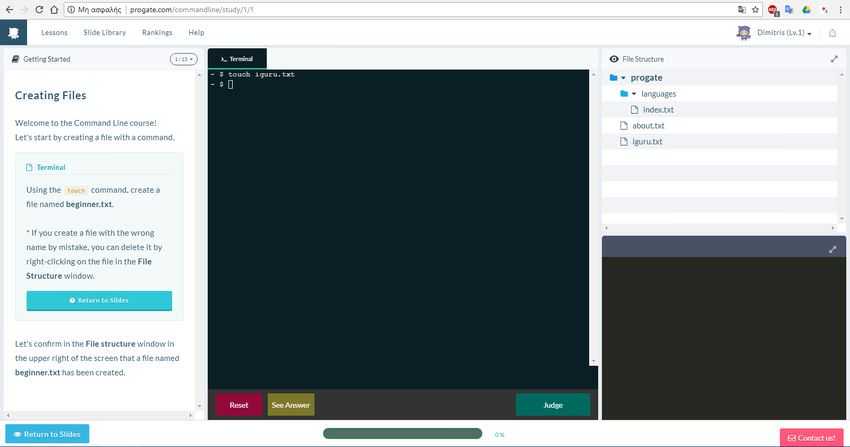
Task: Expand the File Structure panel
Action: click(x=834, y=59)
